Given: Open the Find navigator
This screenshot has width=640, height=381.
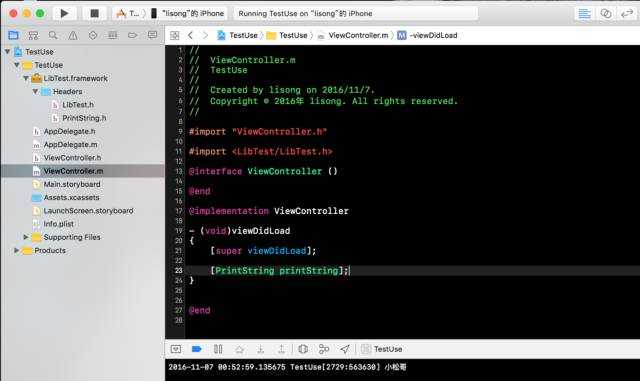Looking at the screenshot, I should coord(53,35).
